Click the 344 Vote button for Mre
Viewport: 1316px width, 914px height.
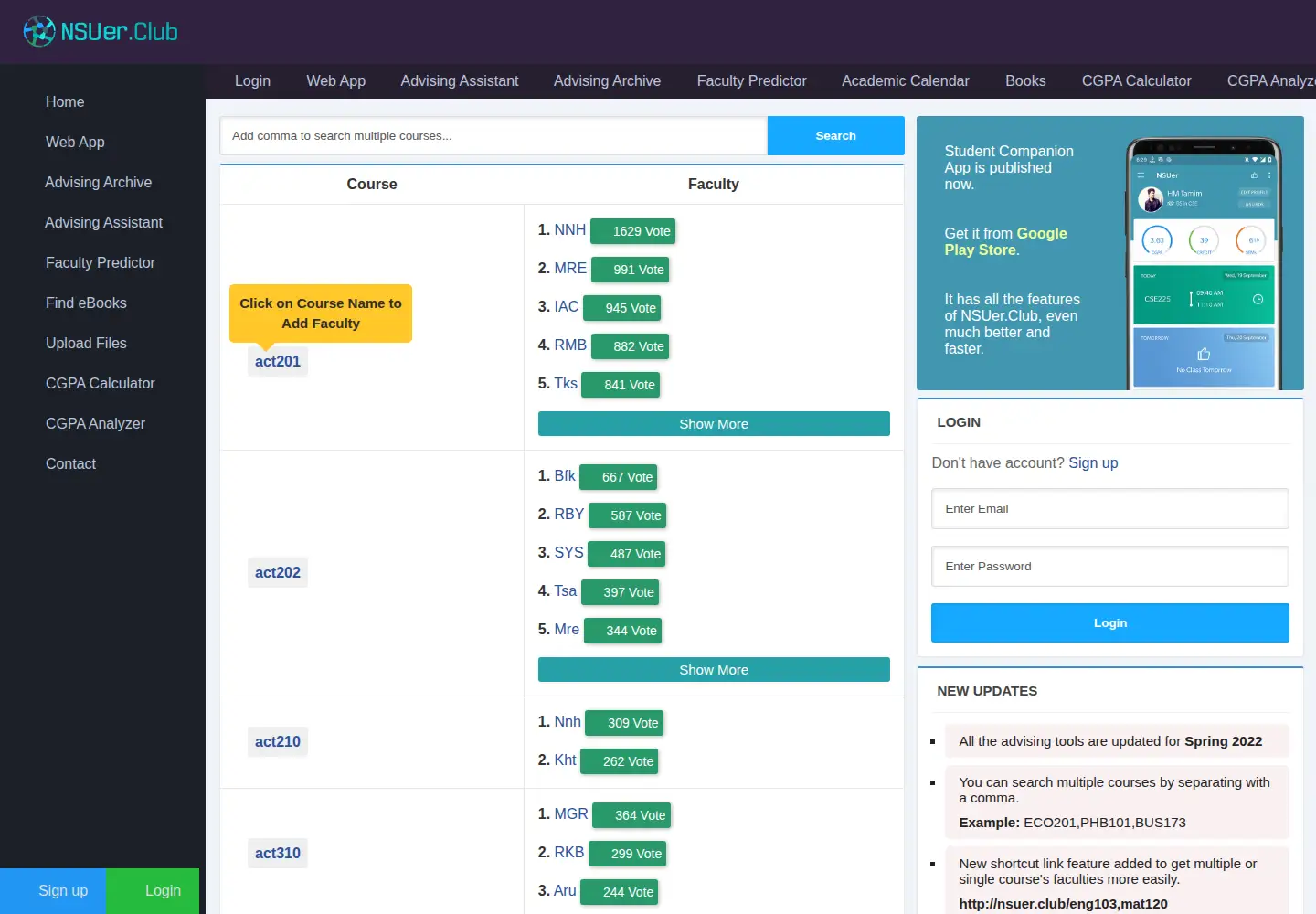coord(622,631)
